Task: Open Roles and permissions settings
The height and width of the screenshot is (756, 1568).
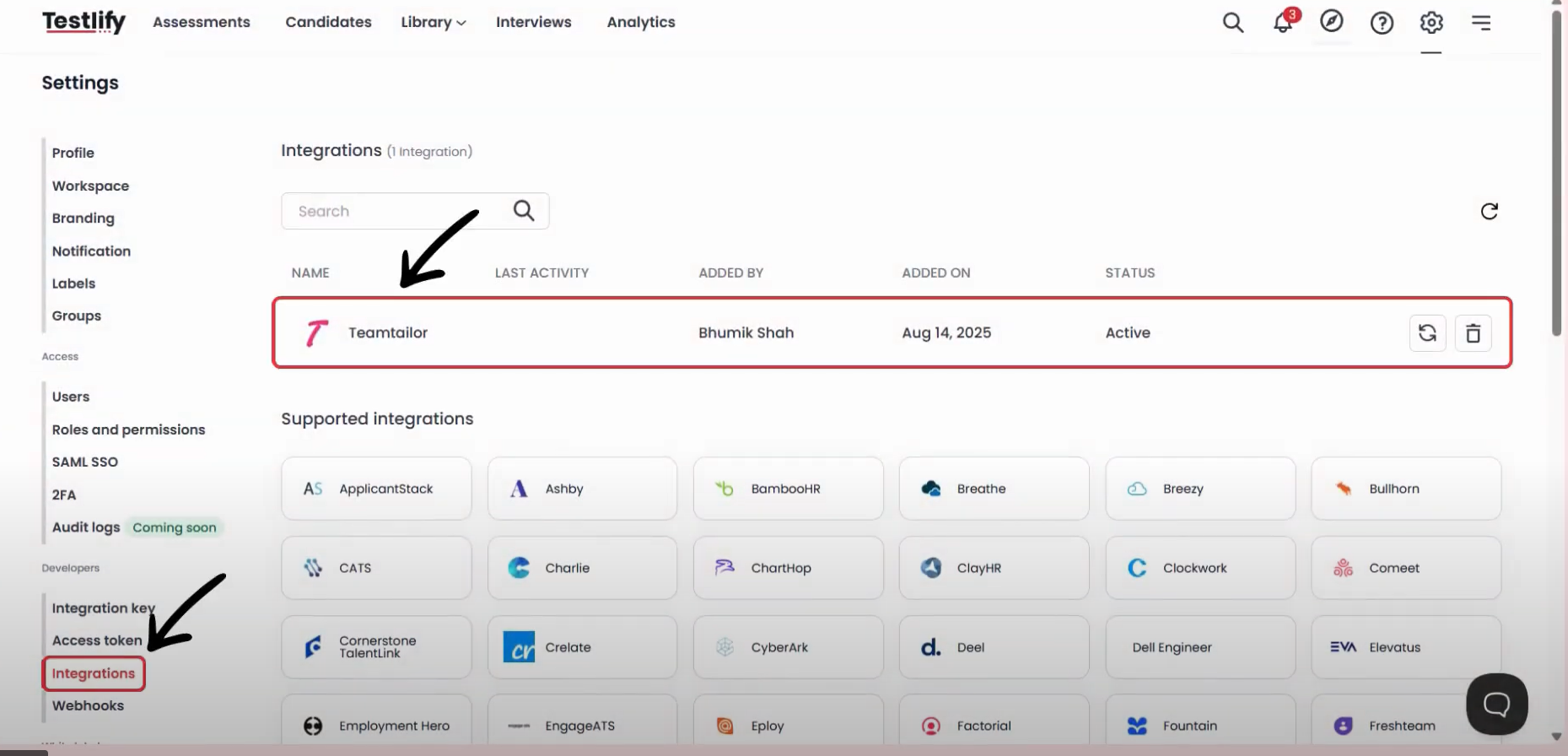Action: point(128,429)
